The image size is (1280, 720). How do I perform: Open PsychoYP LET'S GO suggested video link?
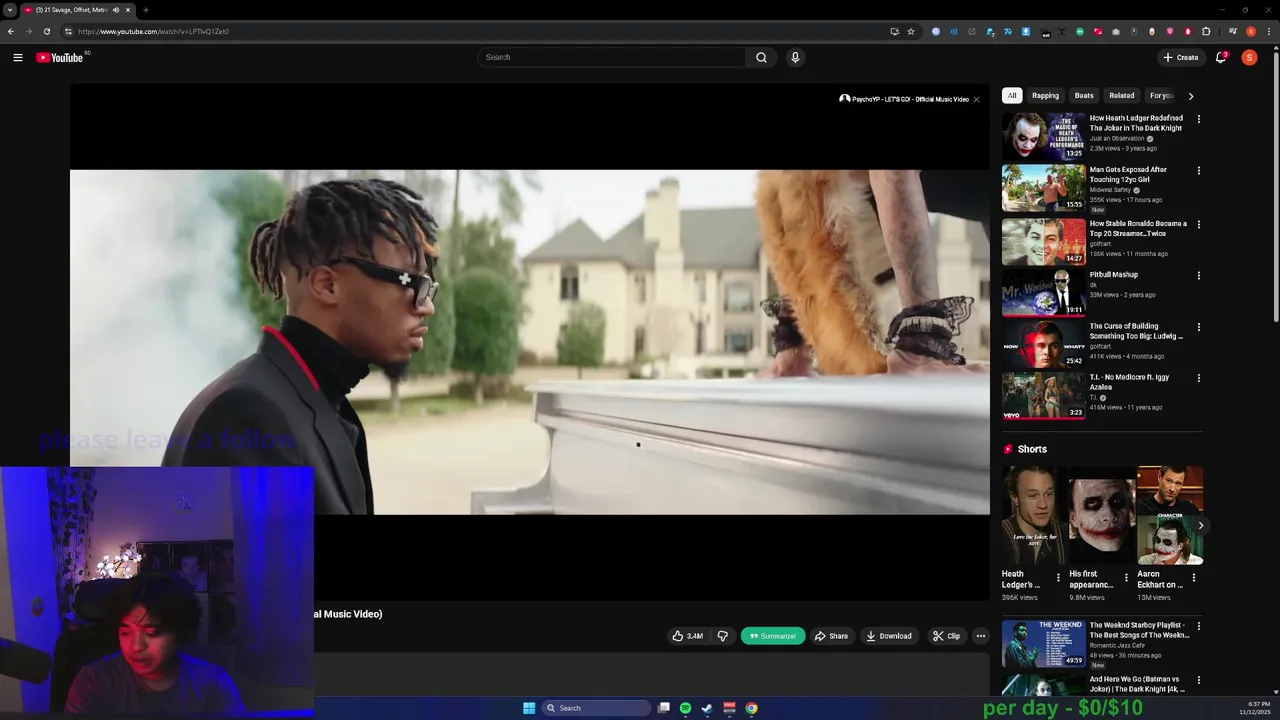click(x=904, y=99)
